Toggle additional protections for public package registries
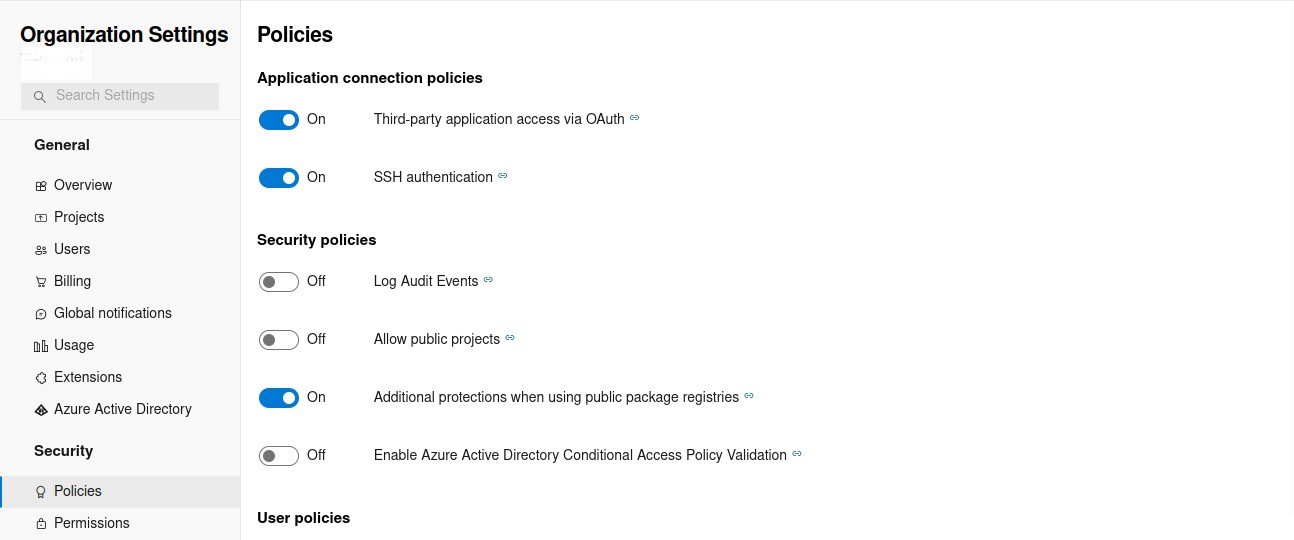1294x540 pixels. click(279, 398)
